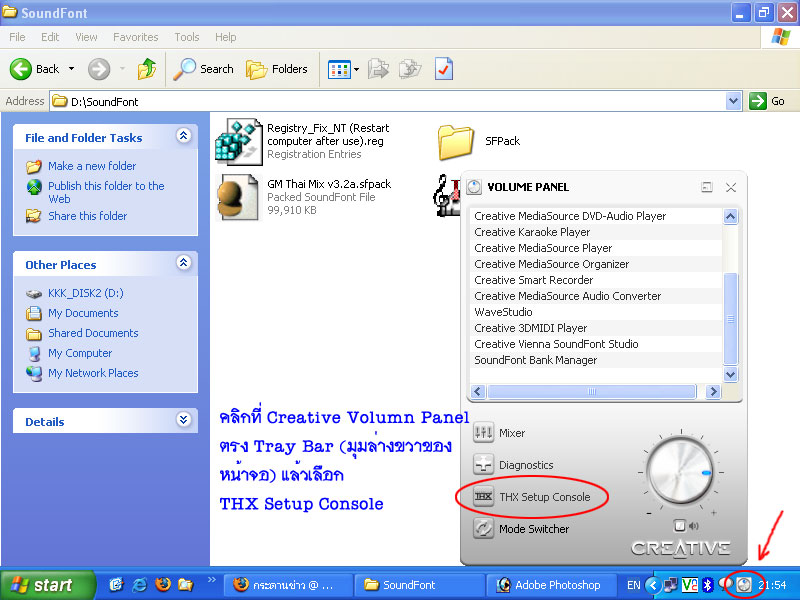Go to My Documents
This screenshot has width=800, height=600.
(x=83, y=313)
